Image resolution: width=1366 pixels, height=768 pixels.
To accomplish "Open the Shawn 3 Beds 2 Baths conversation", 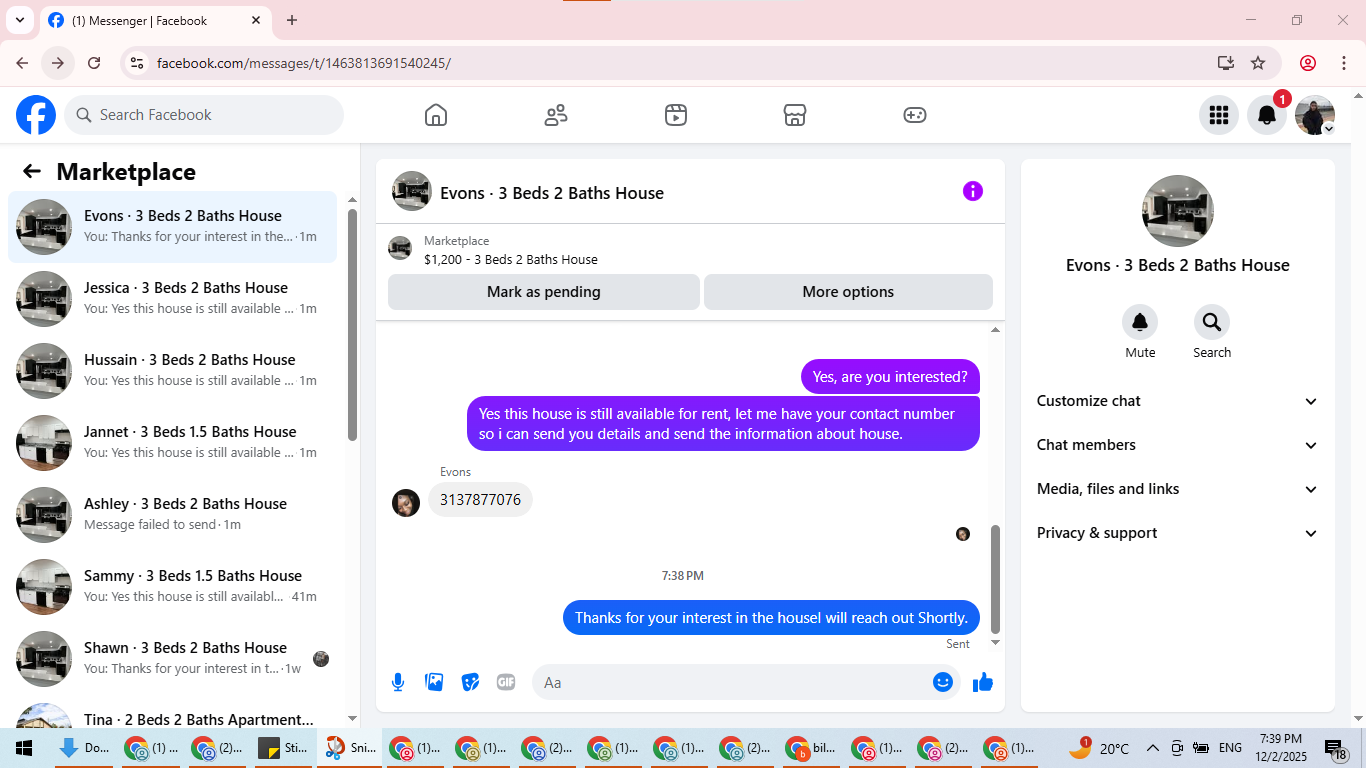I will [x=172, y=659].
